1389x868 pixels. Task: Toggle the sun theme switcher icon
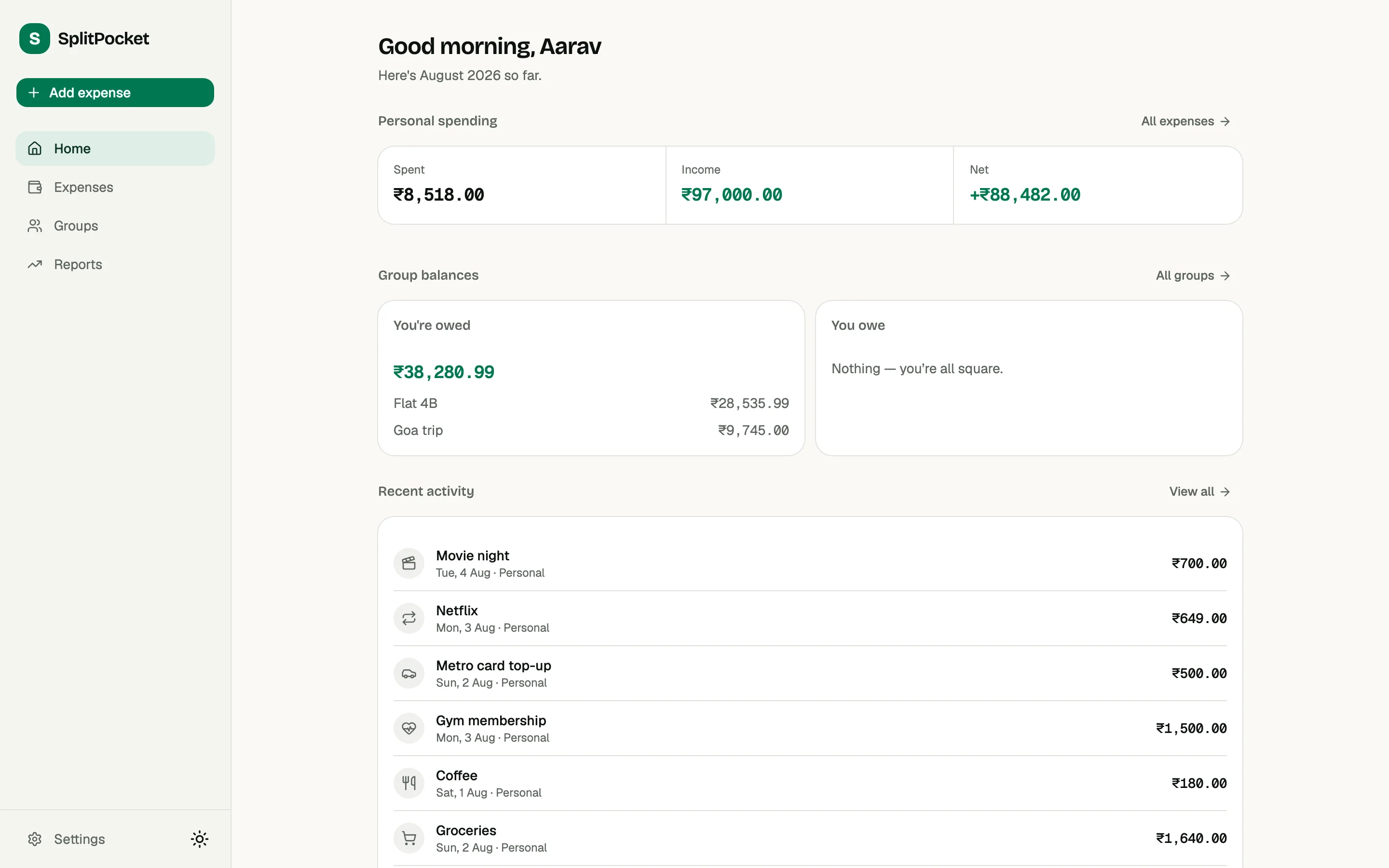(x=199, y=839)
